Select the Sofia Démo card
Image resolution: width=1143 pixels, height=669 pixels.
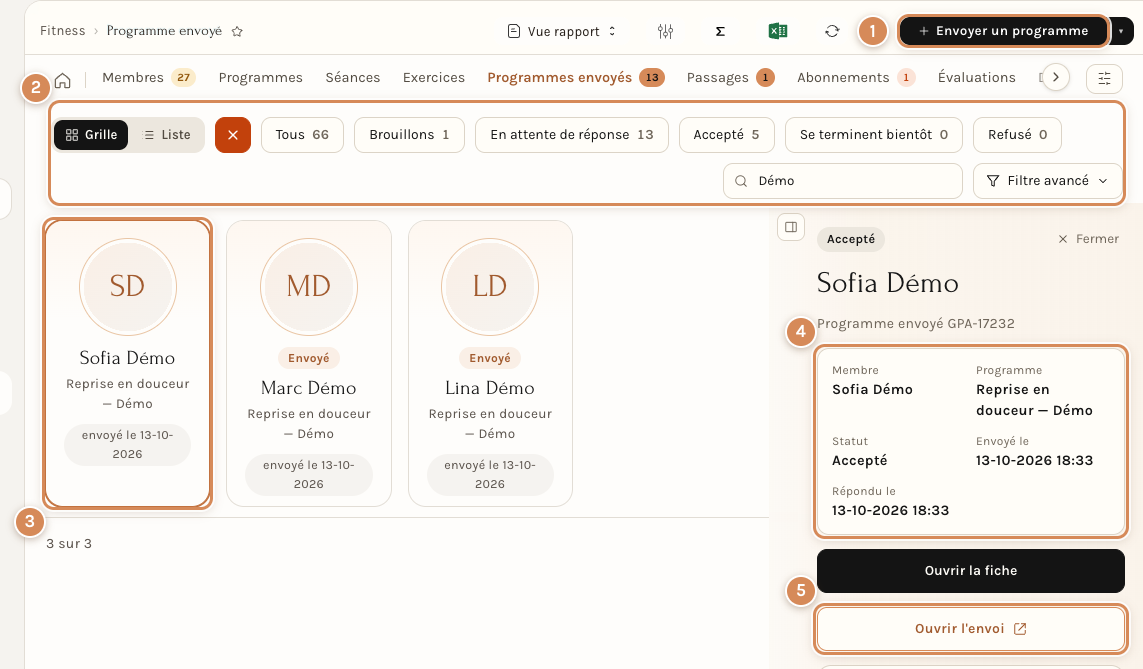[128, 363]
